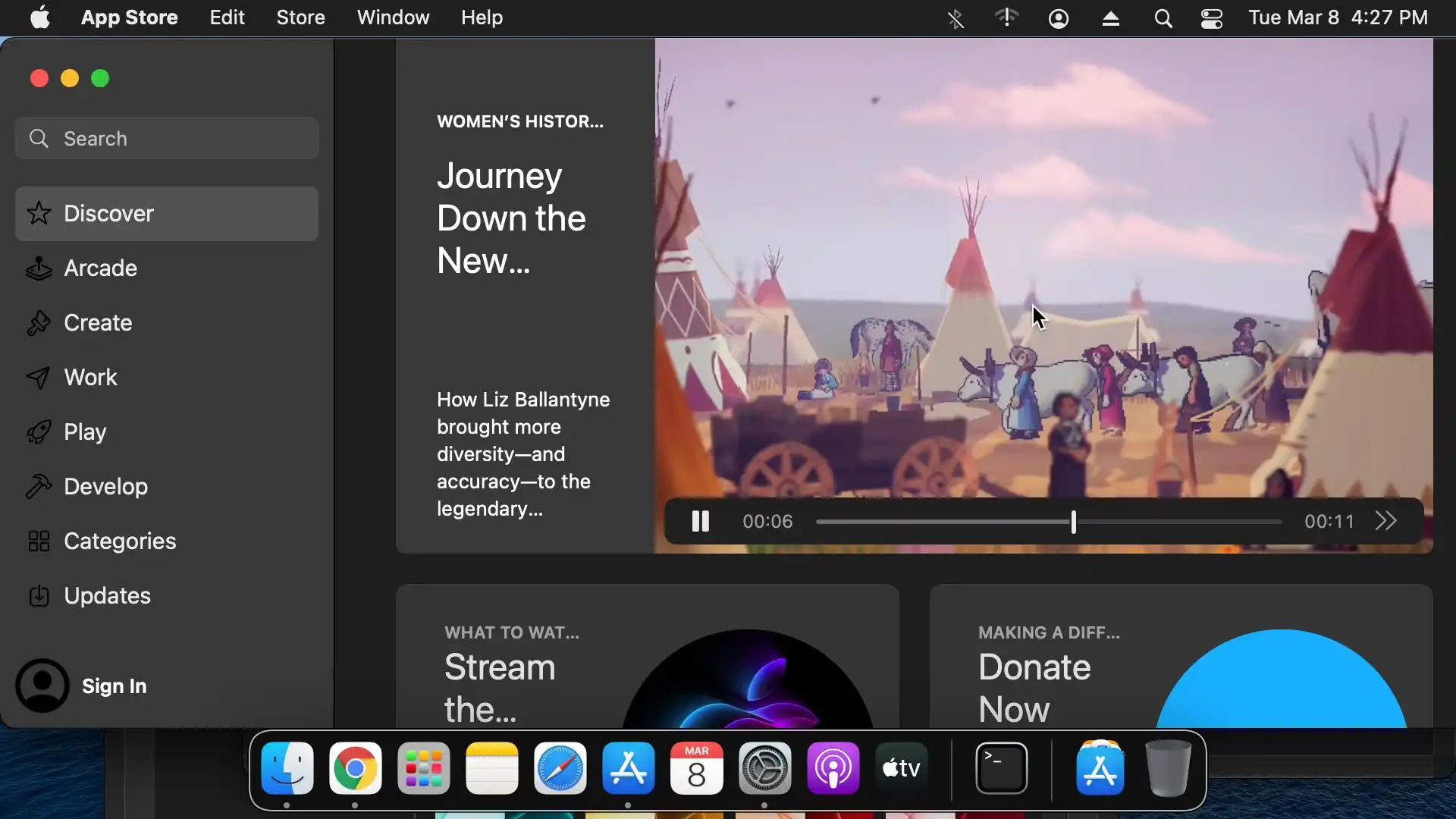The width and height of the screenshot is (1456, 819).
Task: Open the Window menu
Action: (x=393, y=17)
